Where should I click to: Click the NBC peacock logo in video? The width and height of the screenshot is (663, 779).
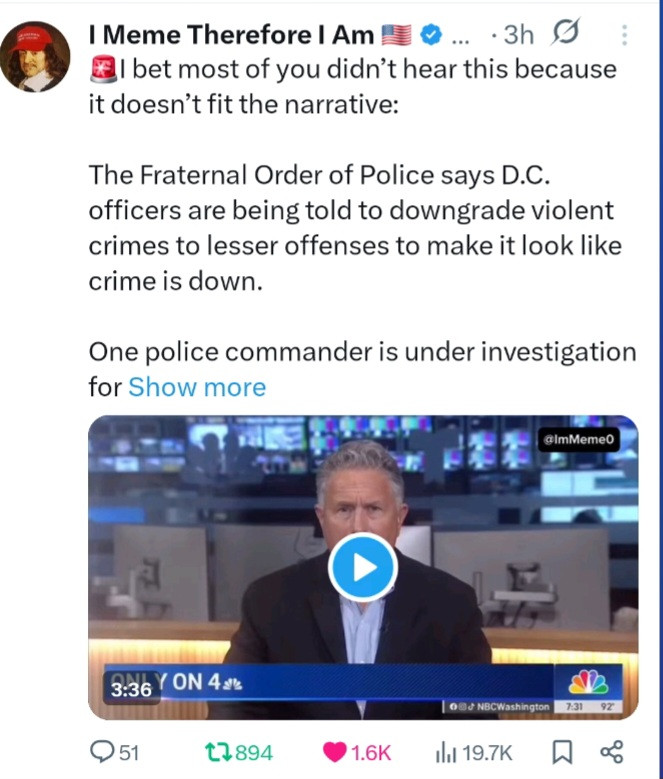click(x=587, y=683)
